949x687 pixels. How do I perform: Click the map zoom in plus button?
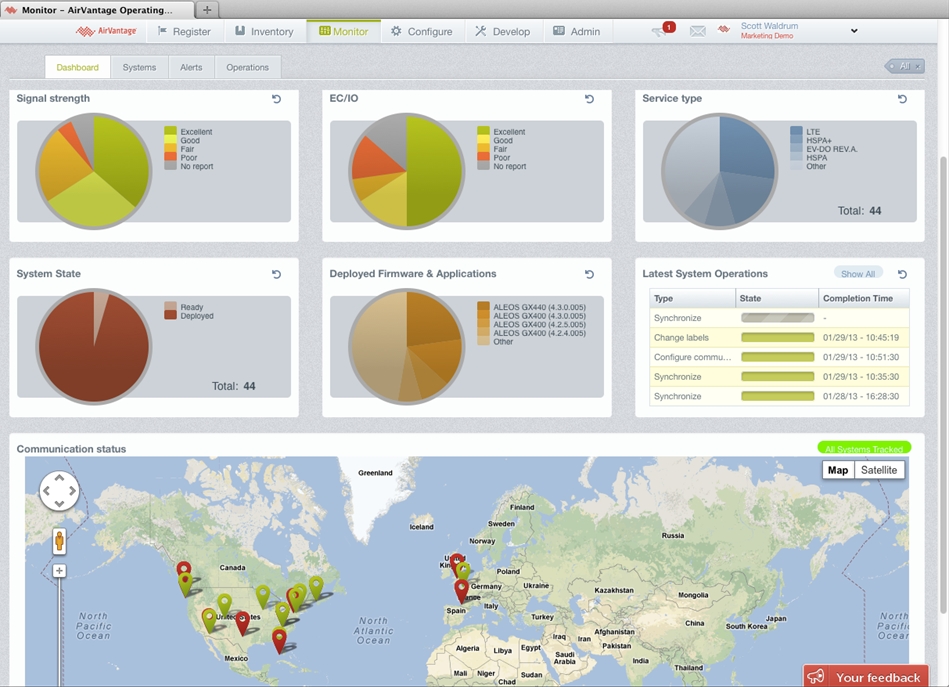(59, 571)
